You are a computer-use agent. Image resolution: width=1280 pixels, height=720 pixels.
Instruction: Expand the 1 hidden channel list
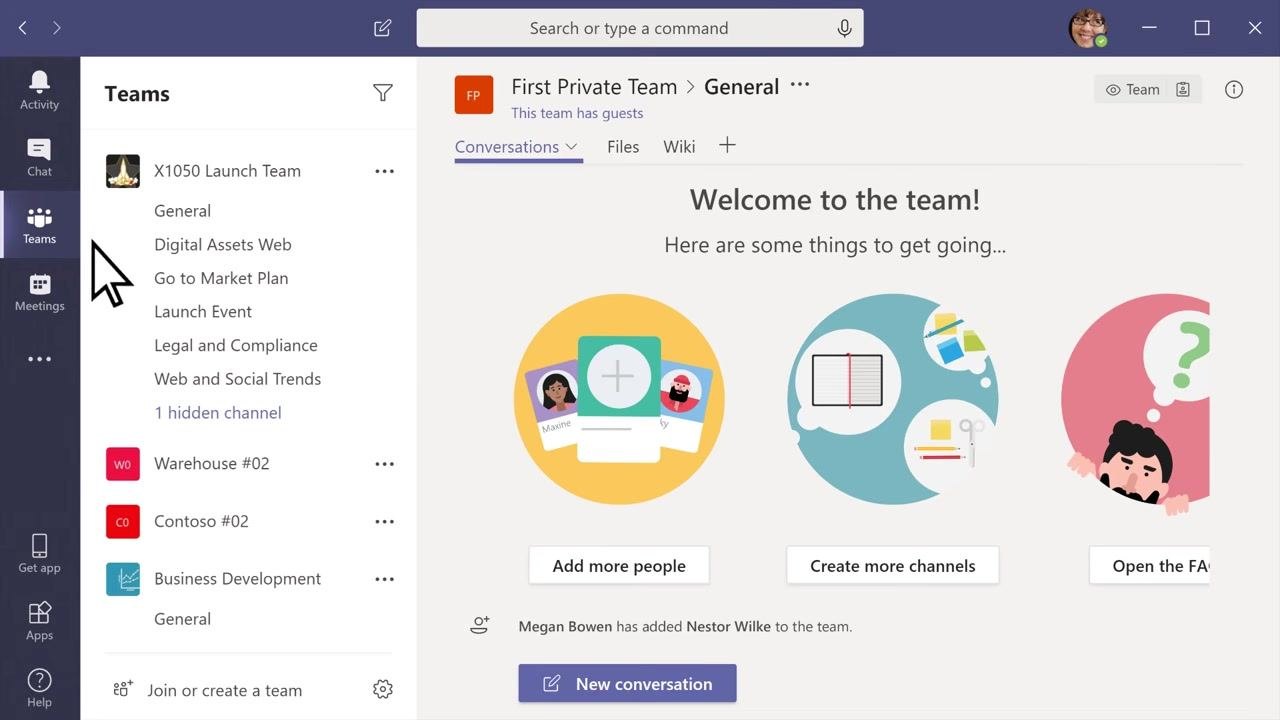coord(218,412)
